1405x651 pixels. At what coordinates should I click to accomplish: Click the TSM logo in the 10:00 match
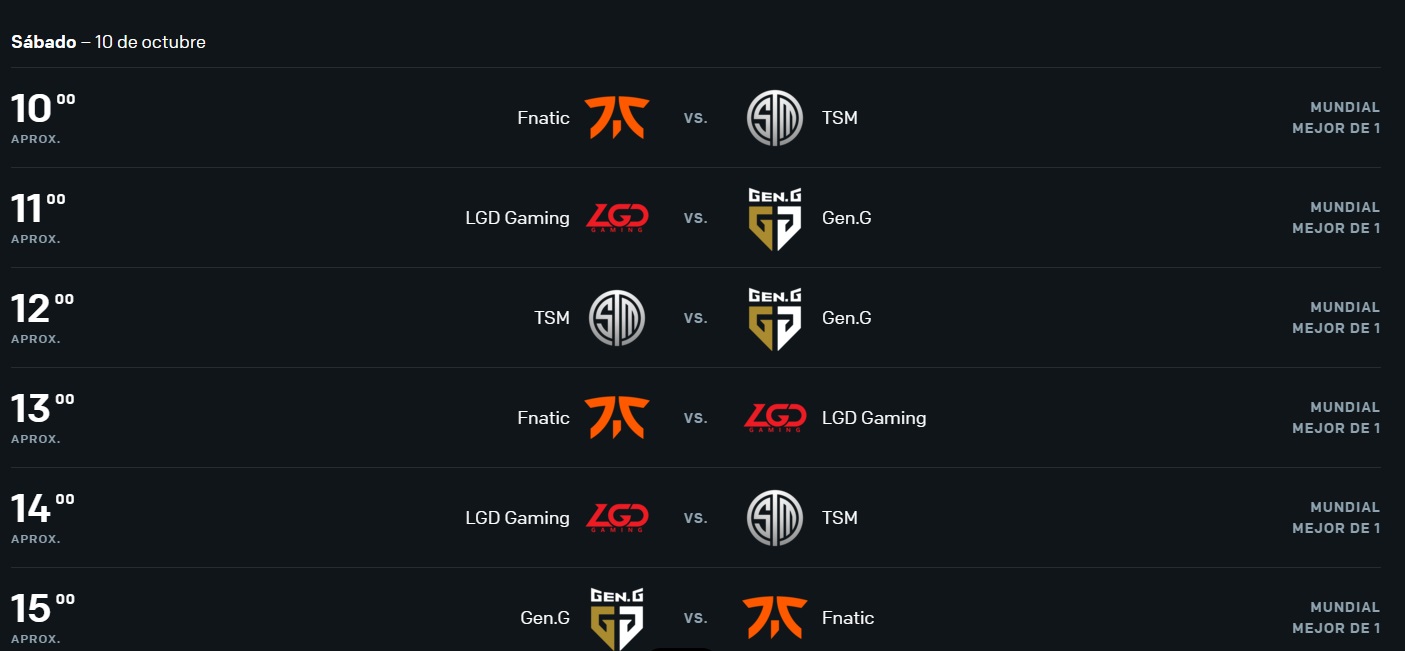point(775,118)
